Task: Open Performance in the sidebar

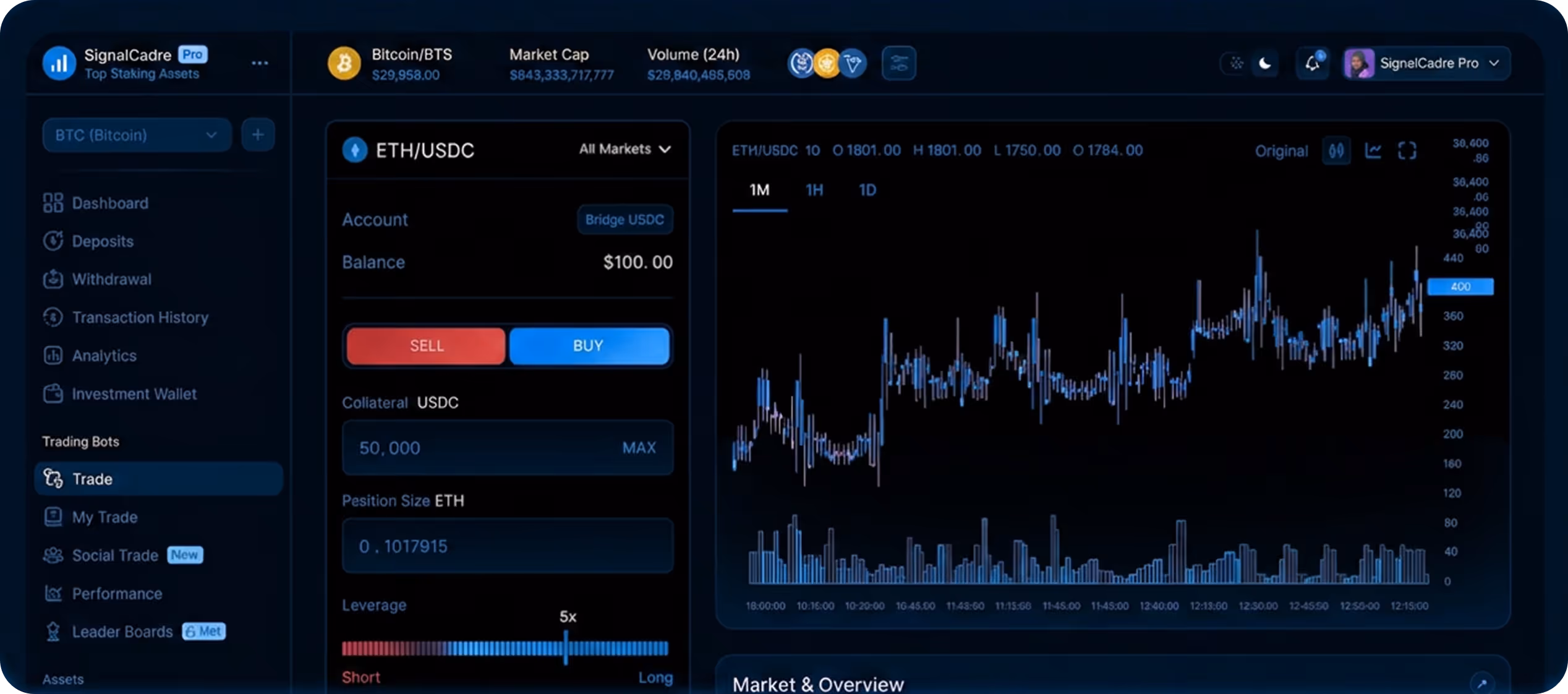Action: [x=103, y=594]
